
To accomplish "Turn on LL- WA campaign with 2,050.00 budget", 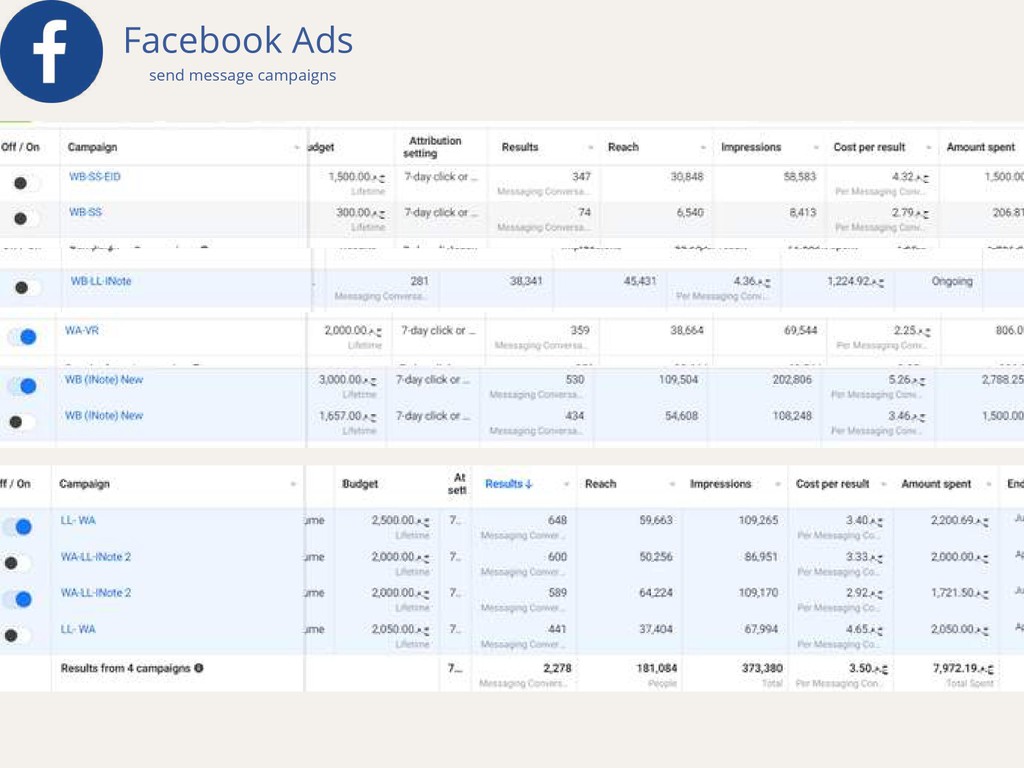I will click(15, 635).
